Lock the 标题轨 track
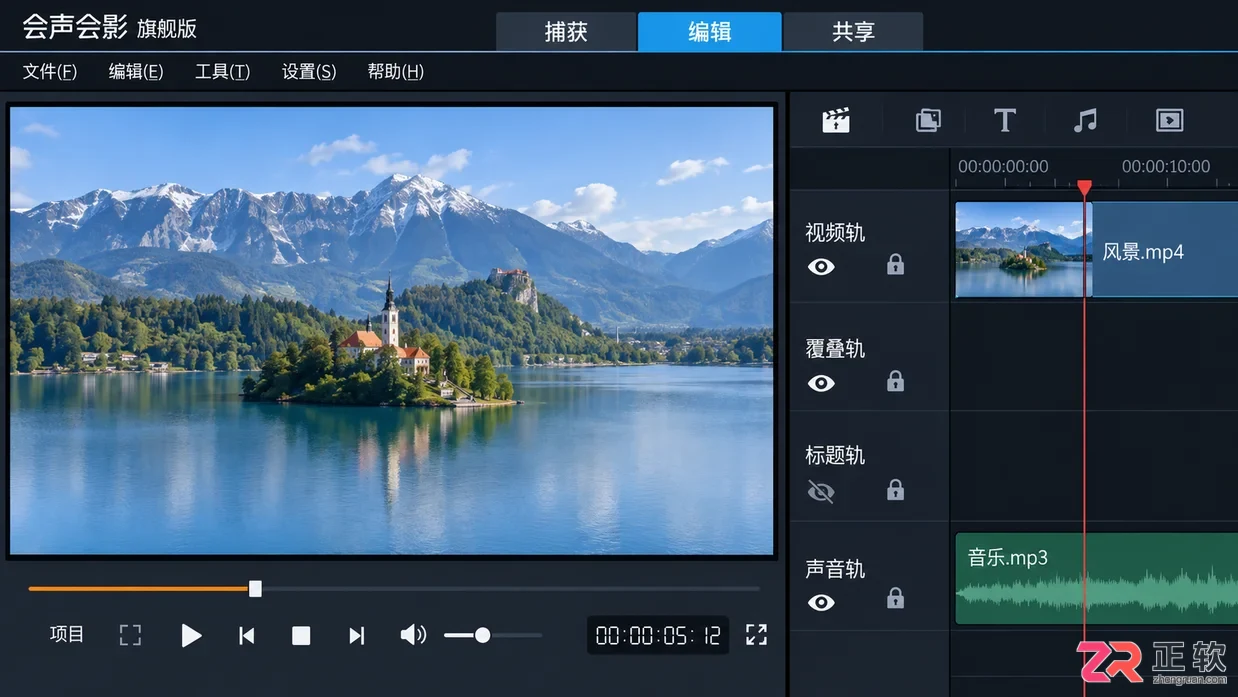The width and height of the screenshot is (1238, 697). click(895, 489)
